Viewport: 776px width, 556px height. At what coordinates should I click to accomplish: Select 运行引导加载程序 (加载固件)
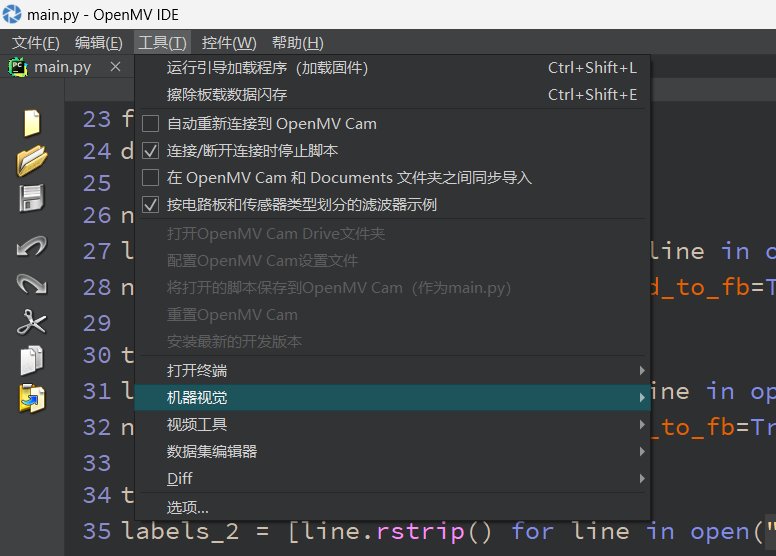(392, 68)
